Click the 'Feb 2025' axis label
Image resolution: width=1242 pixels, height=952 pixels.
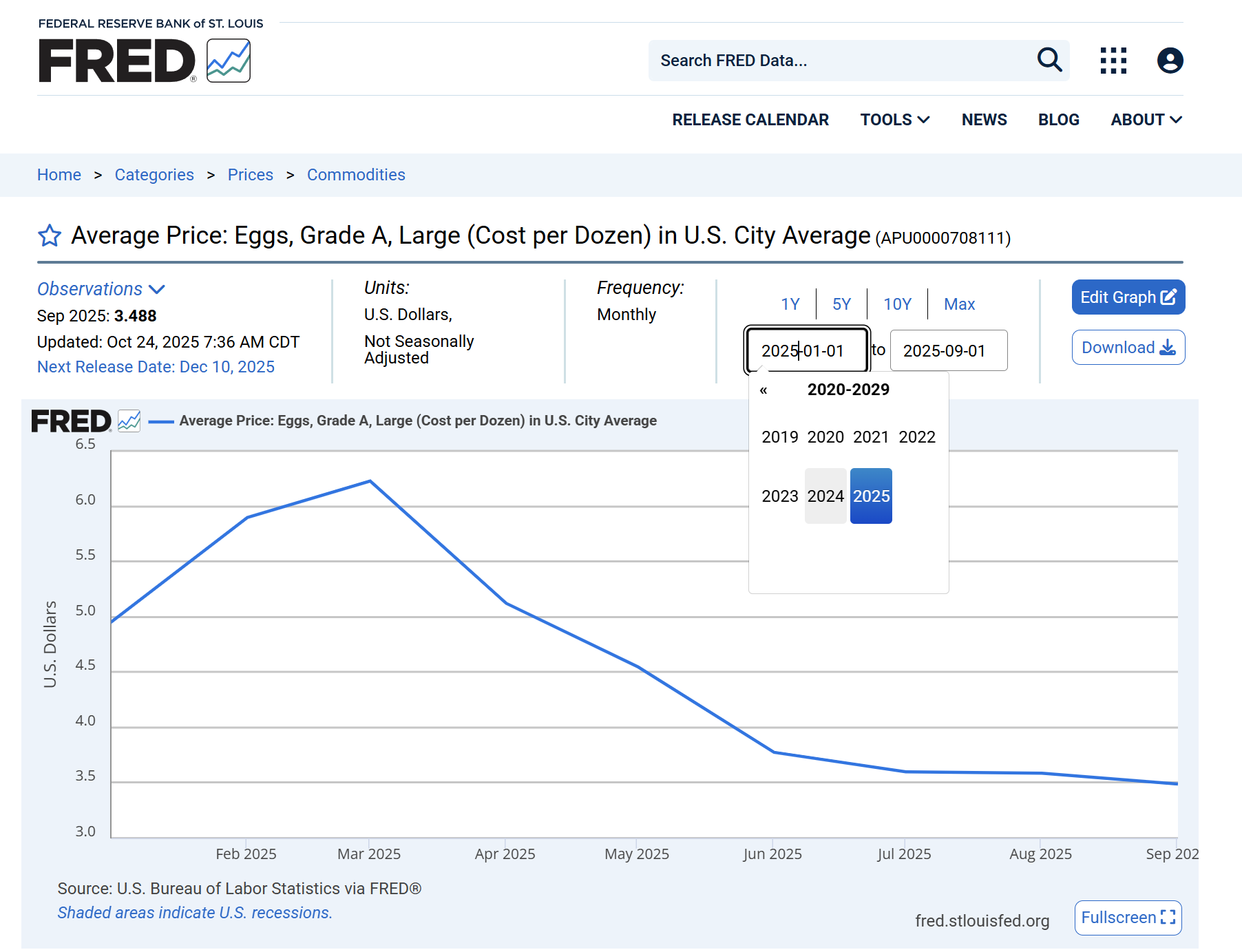246,854
